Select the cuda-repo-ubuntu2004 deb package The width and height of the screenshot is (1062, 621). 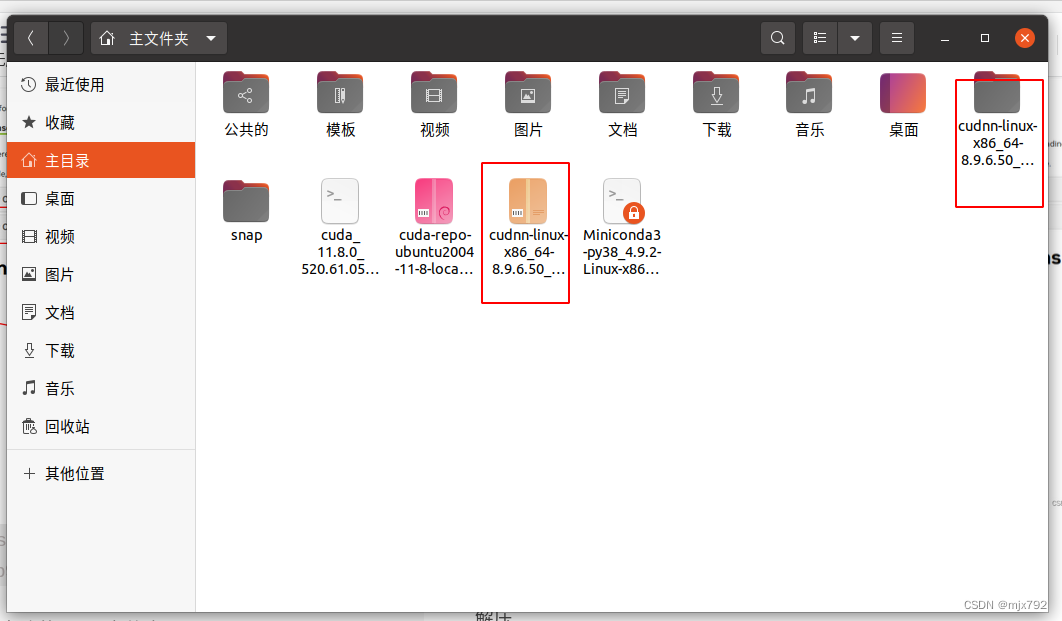[x=434, y=201]
